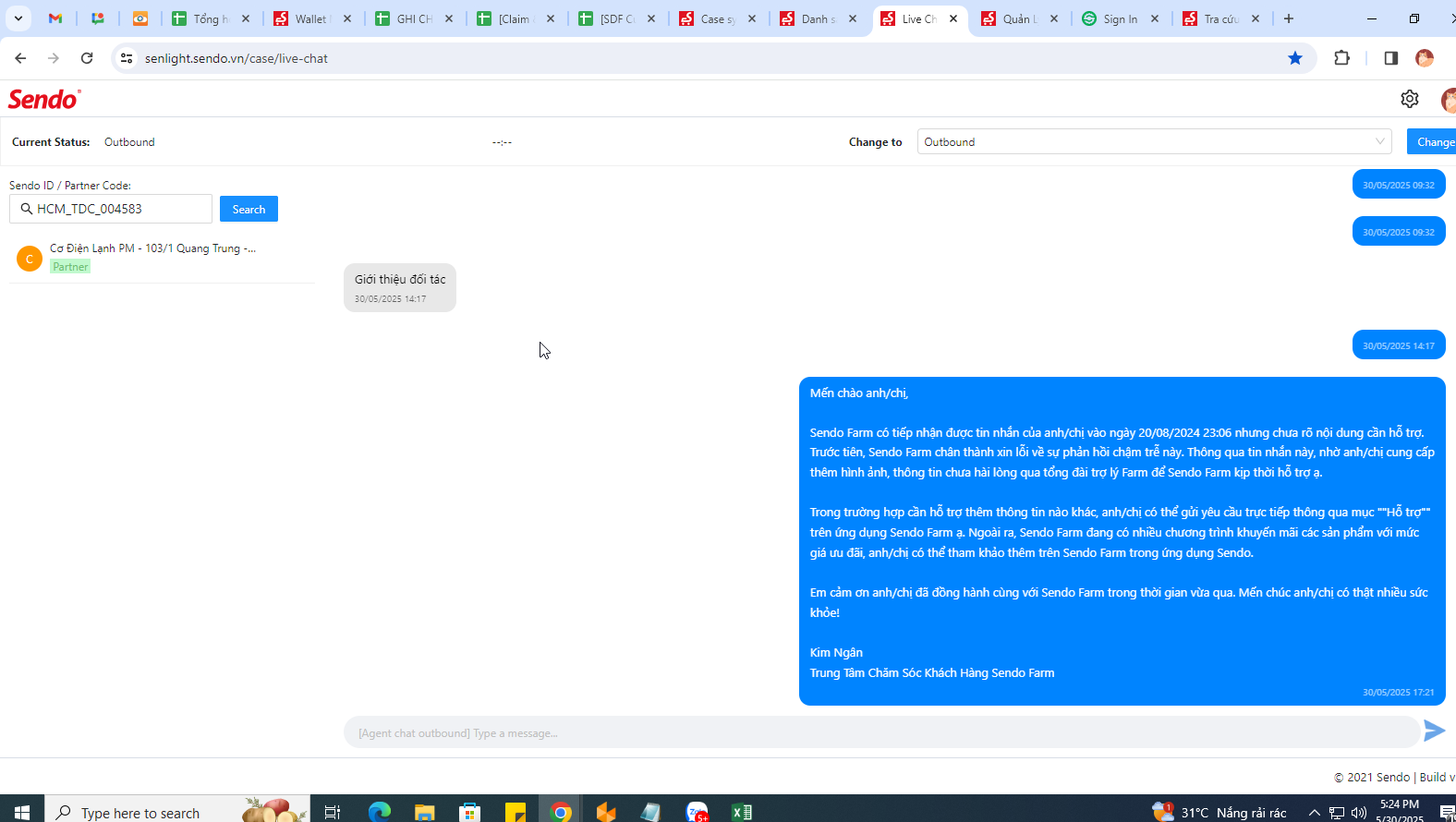This screenshot has height=822, width=1456.
Task: Open network settings tray icon
Action: point(1337,813)
